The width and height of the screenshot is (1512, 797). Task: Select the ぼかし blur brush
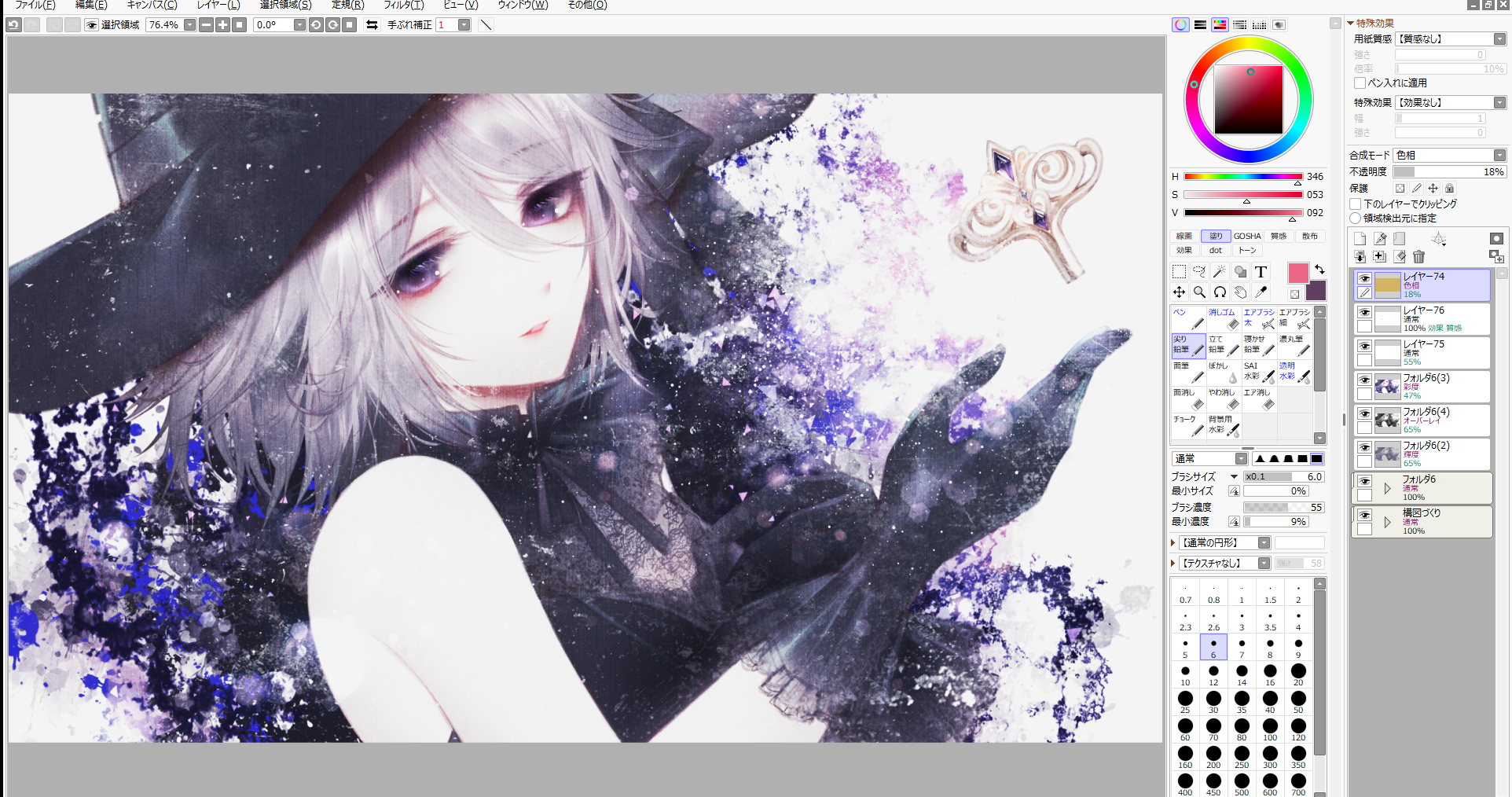(x=1224, y=373)
